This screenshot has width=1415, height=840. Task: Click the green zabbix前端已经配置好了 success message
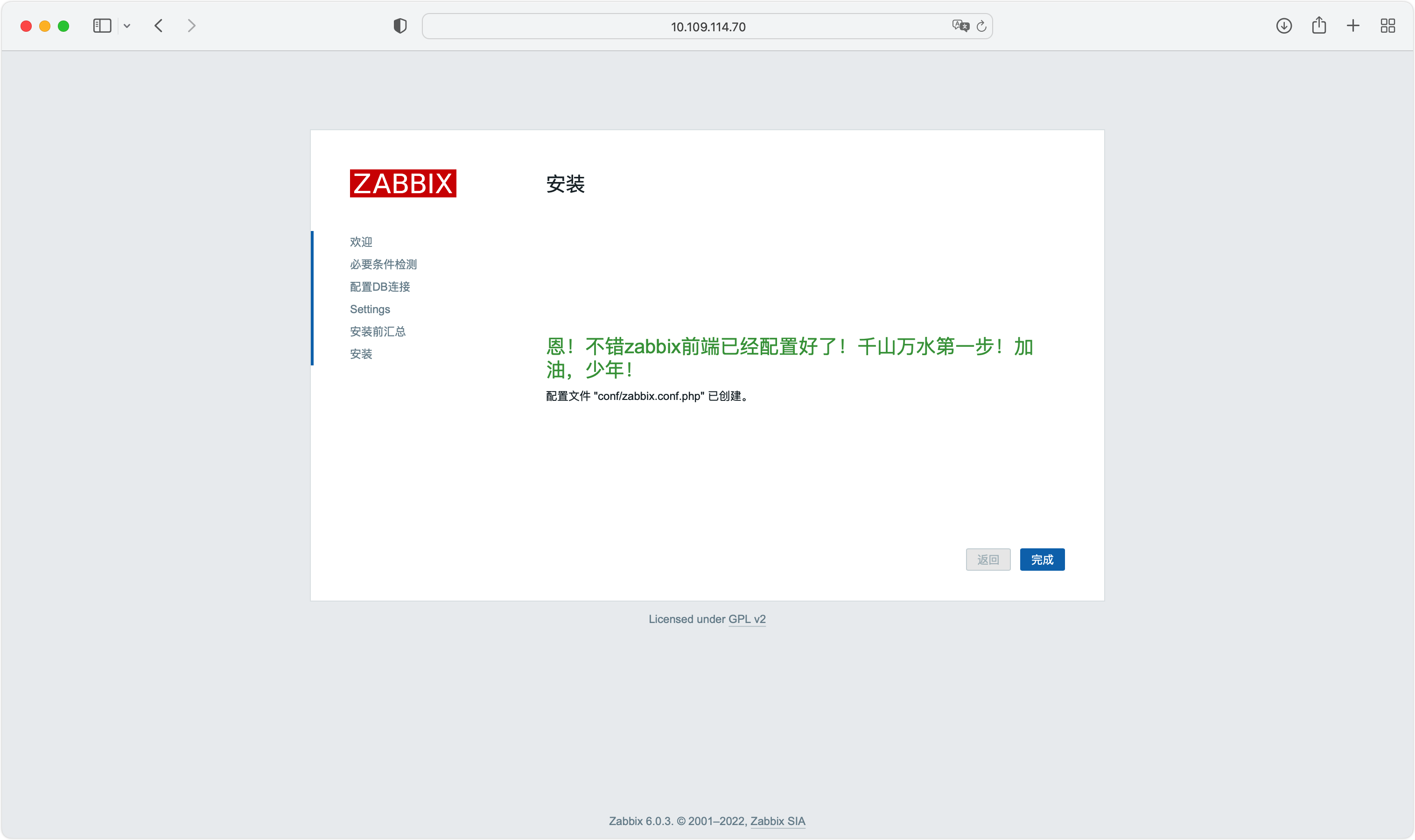click(x=790, y=358)
